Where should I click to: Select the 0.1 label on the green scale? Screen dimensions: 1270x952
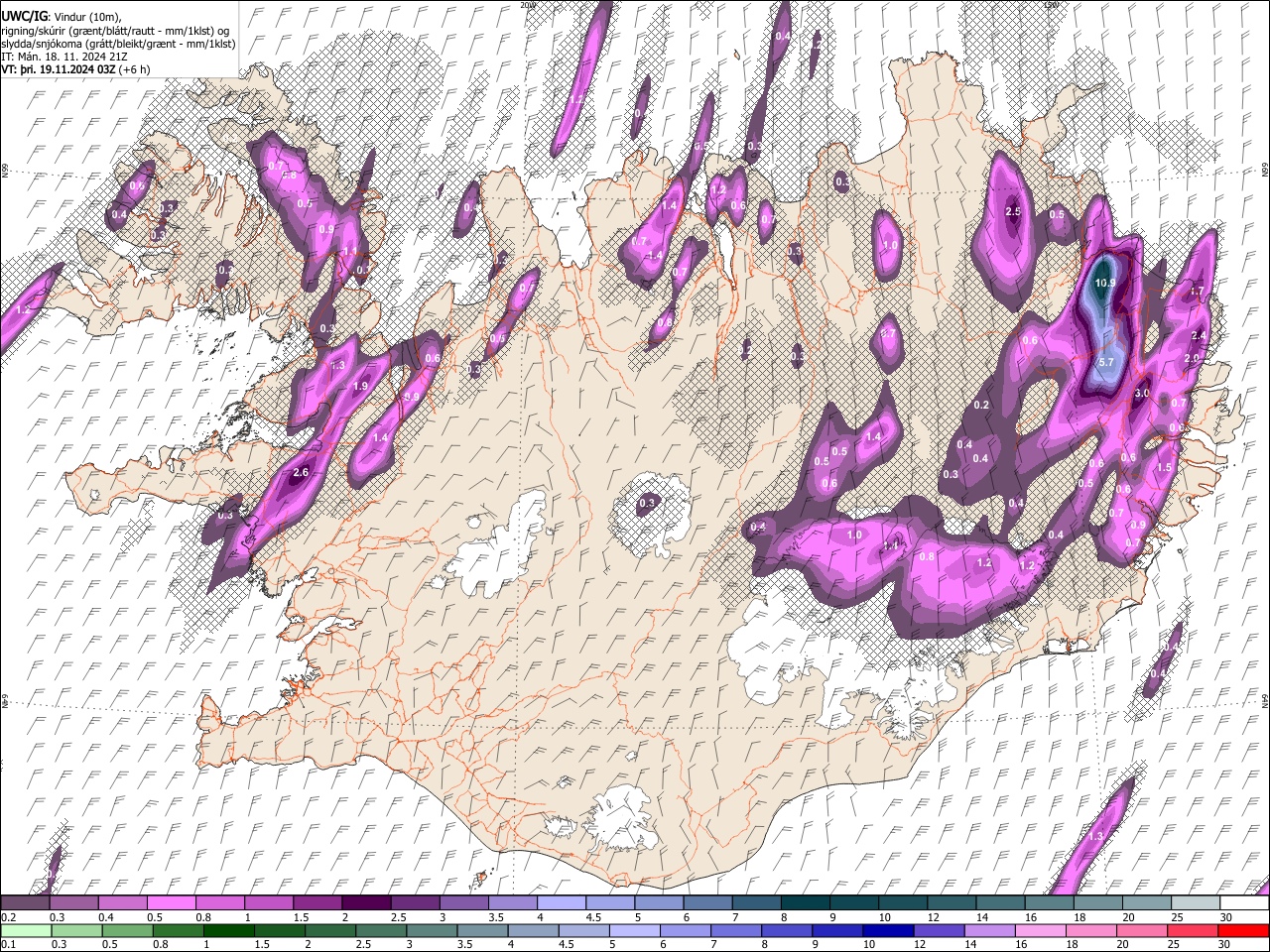tap(8, 944)
